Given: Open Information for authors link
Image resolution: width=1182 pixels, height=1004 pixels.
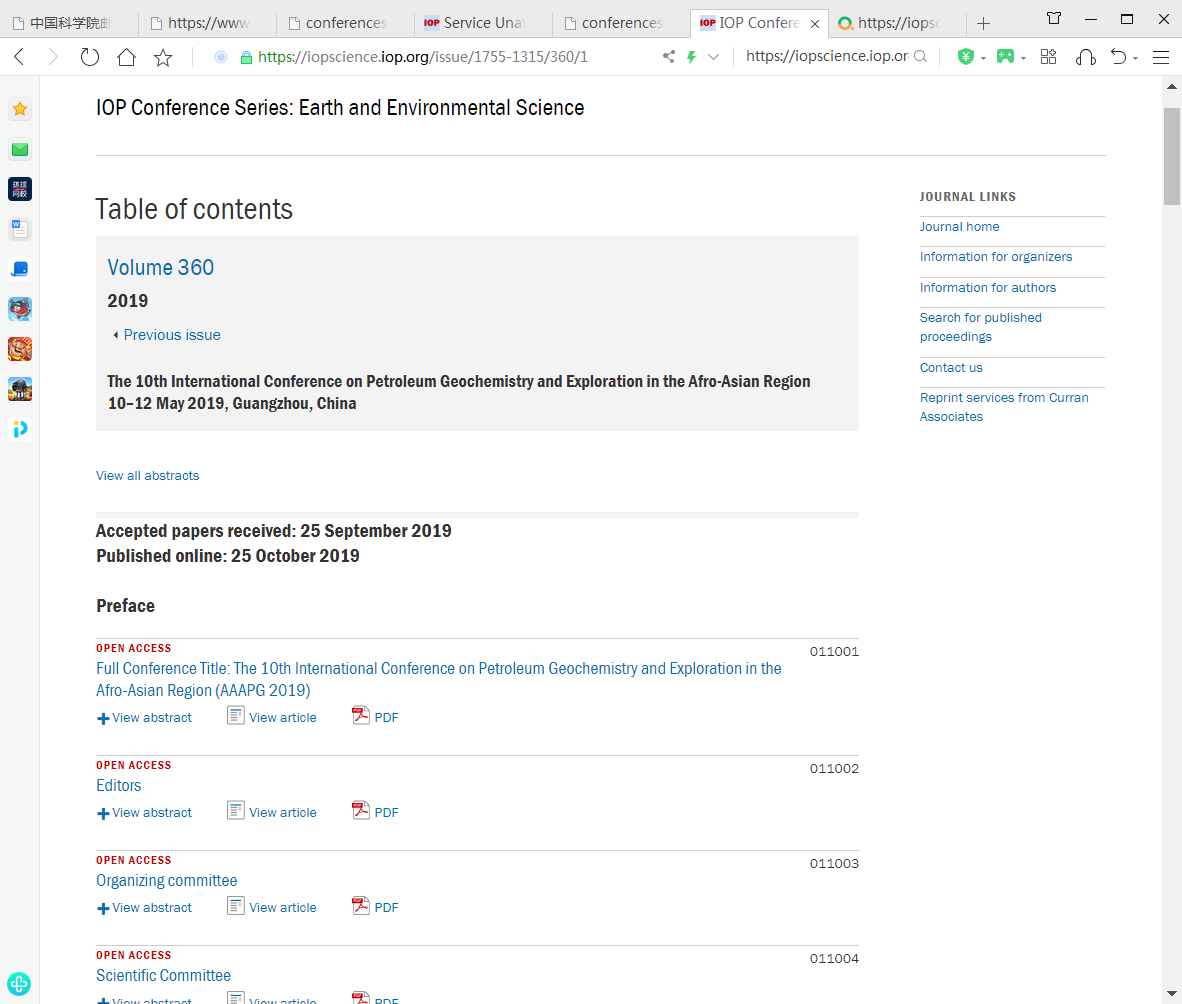Looking at the screenshot, I should coord(987,287).
